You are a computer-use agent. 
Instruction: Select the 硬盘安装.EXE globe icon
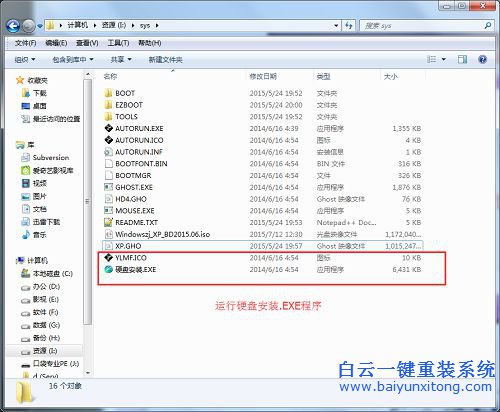[108, 269]
